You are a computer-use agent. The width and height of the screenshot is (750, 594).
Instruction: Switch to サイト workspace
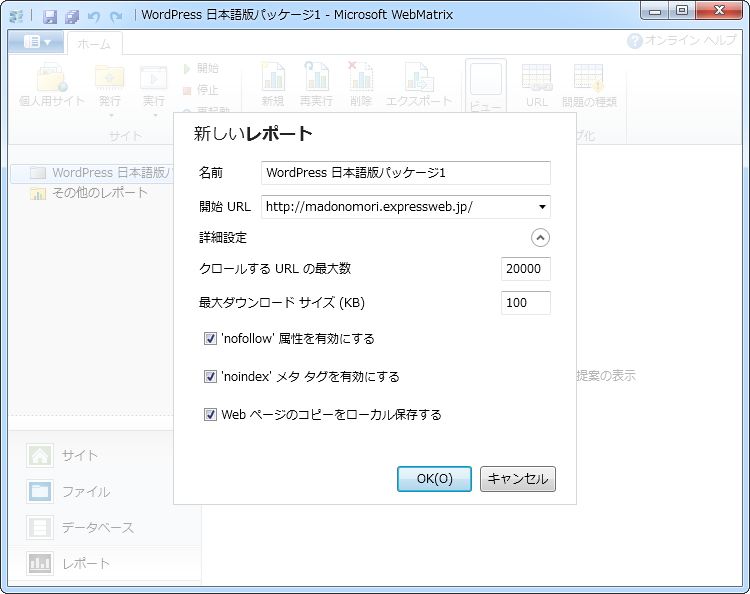pyautogui.click(x=62, y=455)
